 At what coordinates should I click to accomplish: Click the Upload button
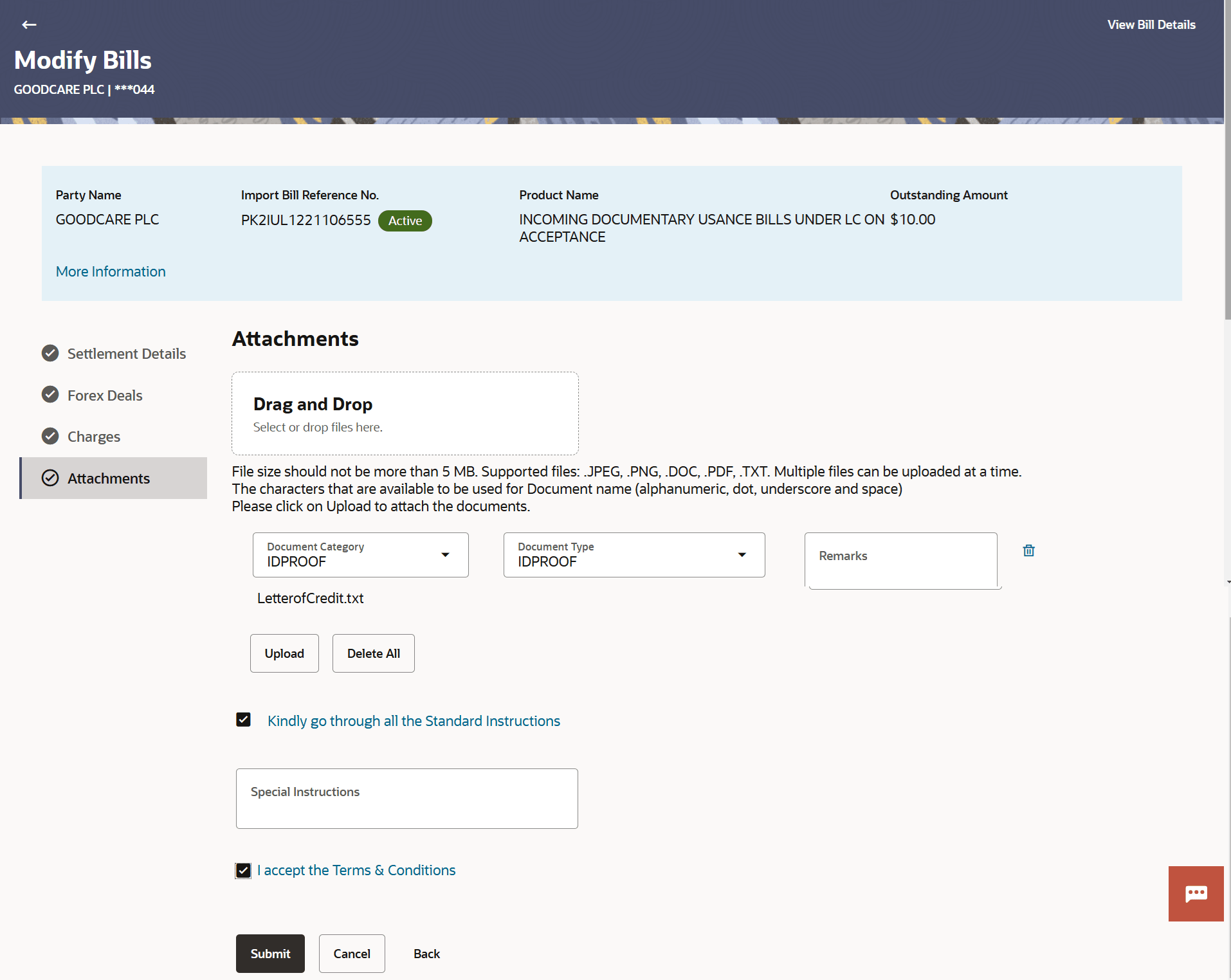pos(284,653)
